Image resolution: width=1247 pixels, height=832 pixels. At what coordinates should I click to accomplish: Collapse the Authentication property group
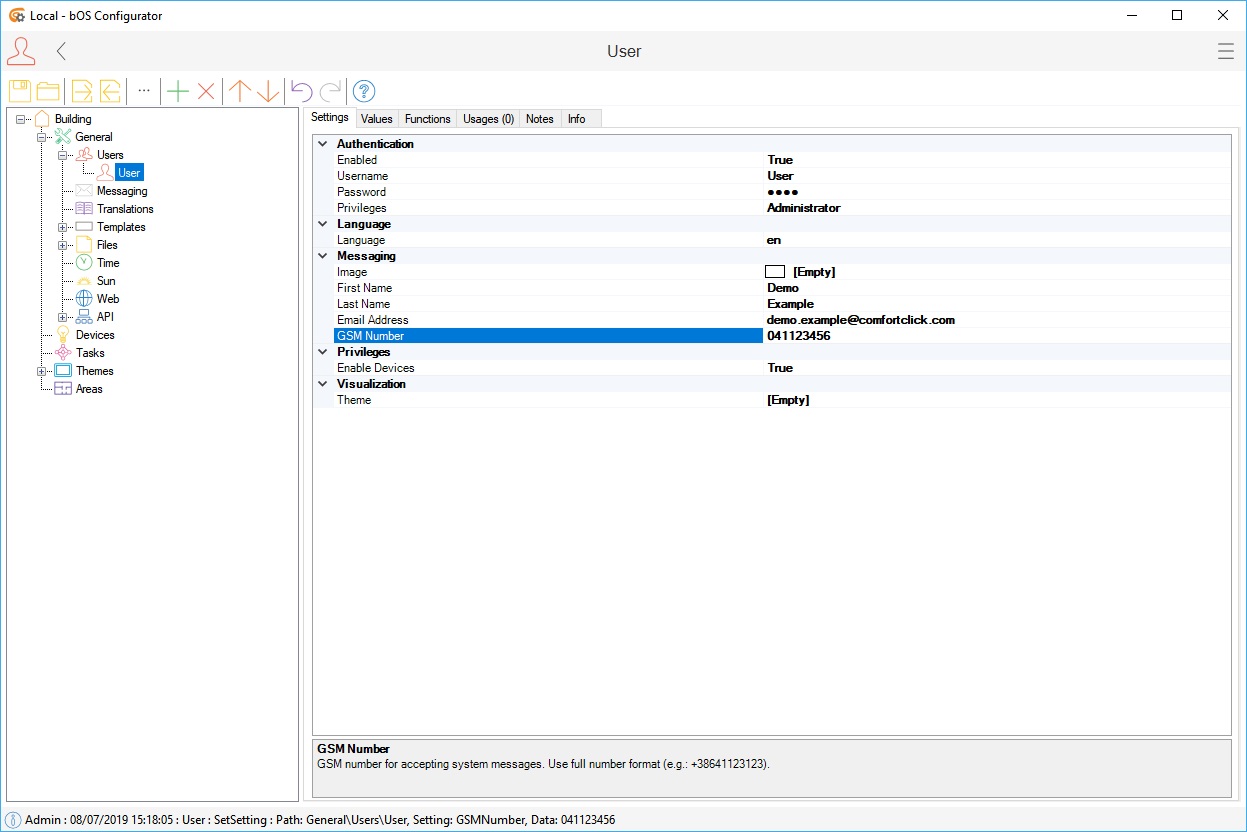tap(323, 144)
